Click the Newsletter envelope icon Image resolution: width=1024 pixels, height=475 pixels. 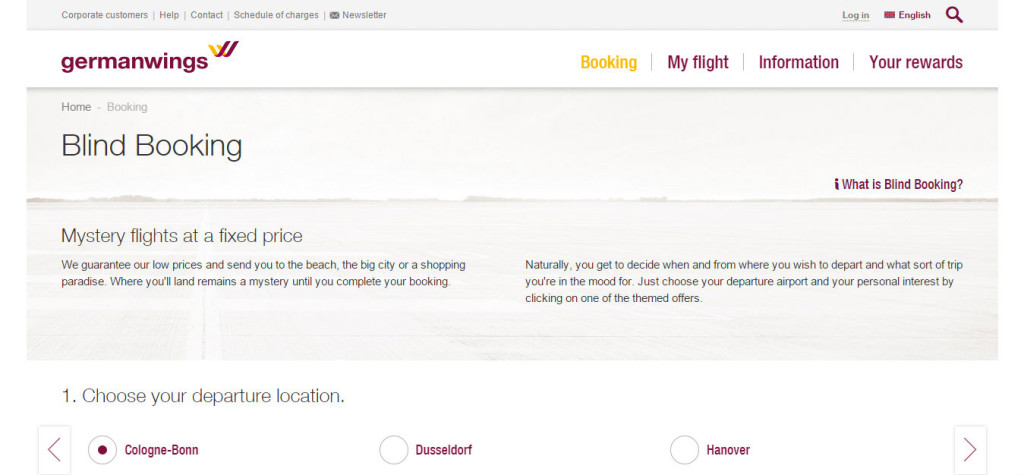pos(334,15)
